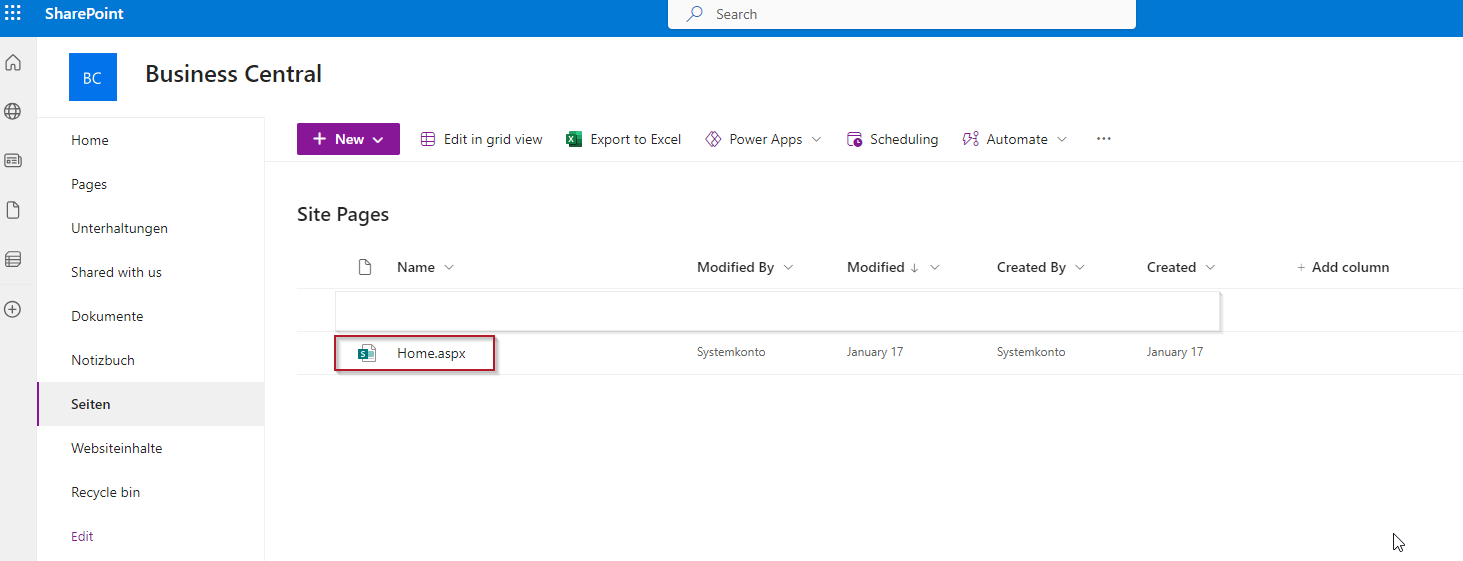Click the BC site logo tile

(93, 77)
